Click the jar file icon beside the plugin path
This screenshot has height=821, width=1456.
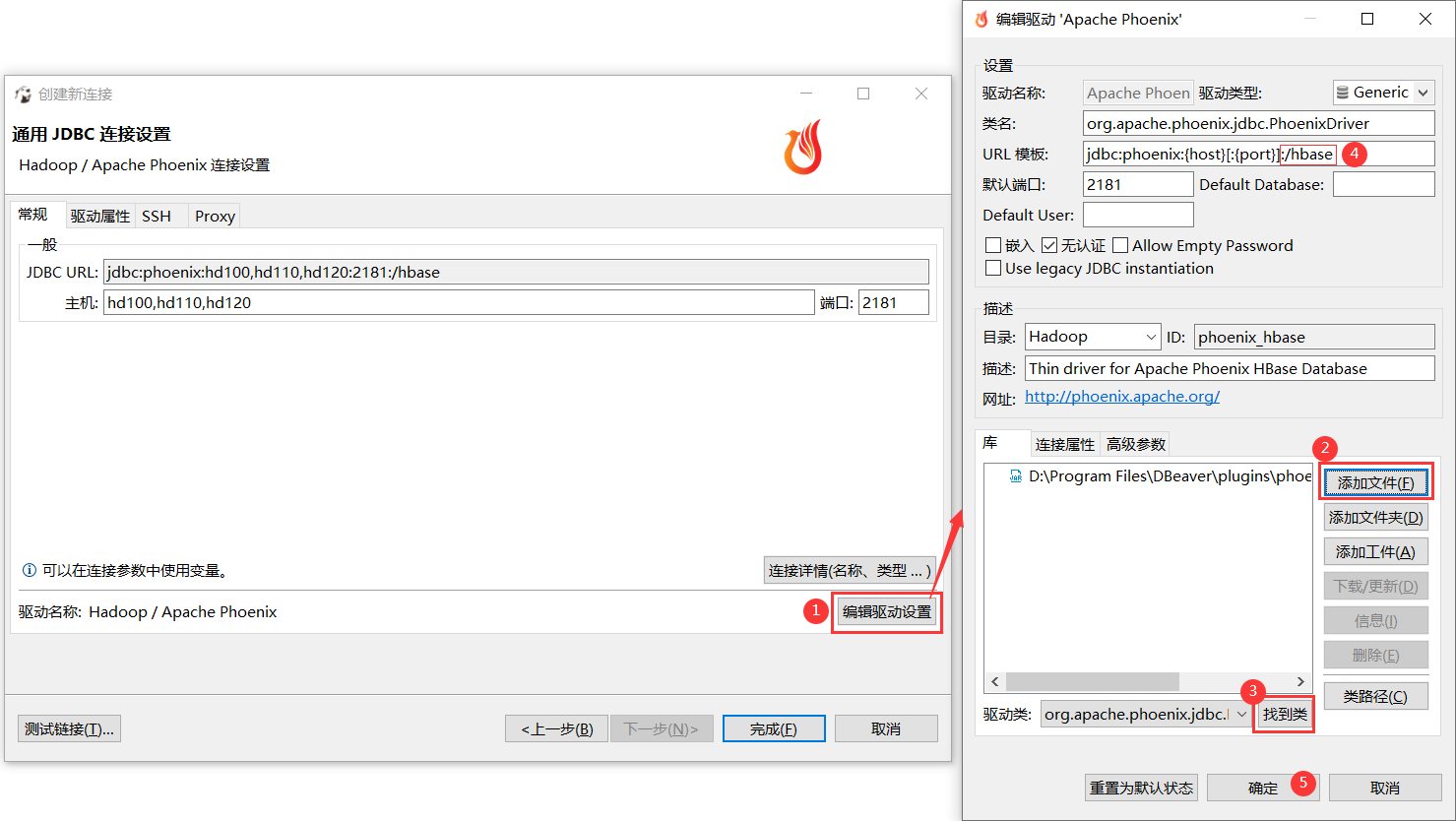pos(1015,475)
